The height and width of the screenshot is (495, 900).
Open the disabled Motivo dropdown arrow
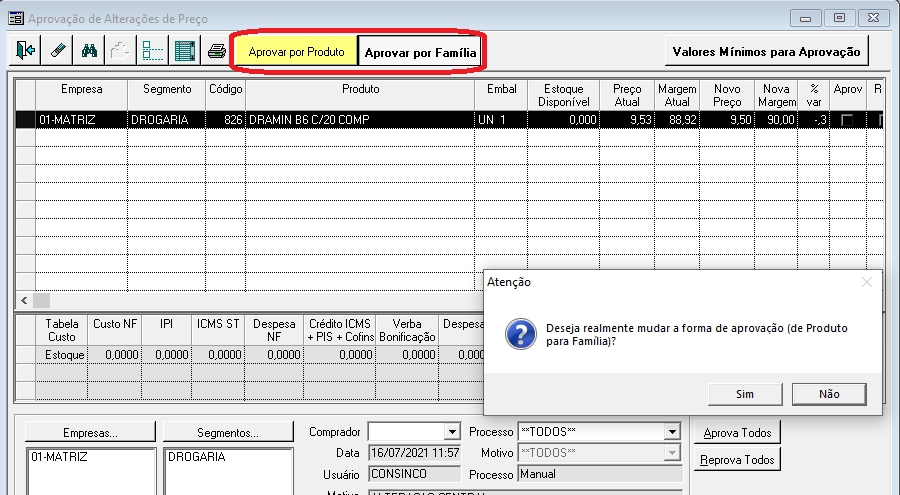[x=672, y=453]
